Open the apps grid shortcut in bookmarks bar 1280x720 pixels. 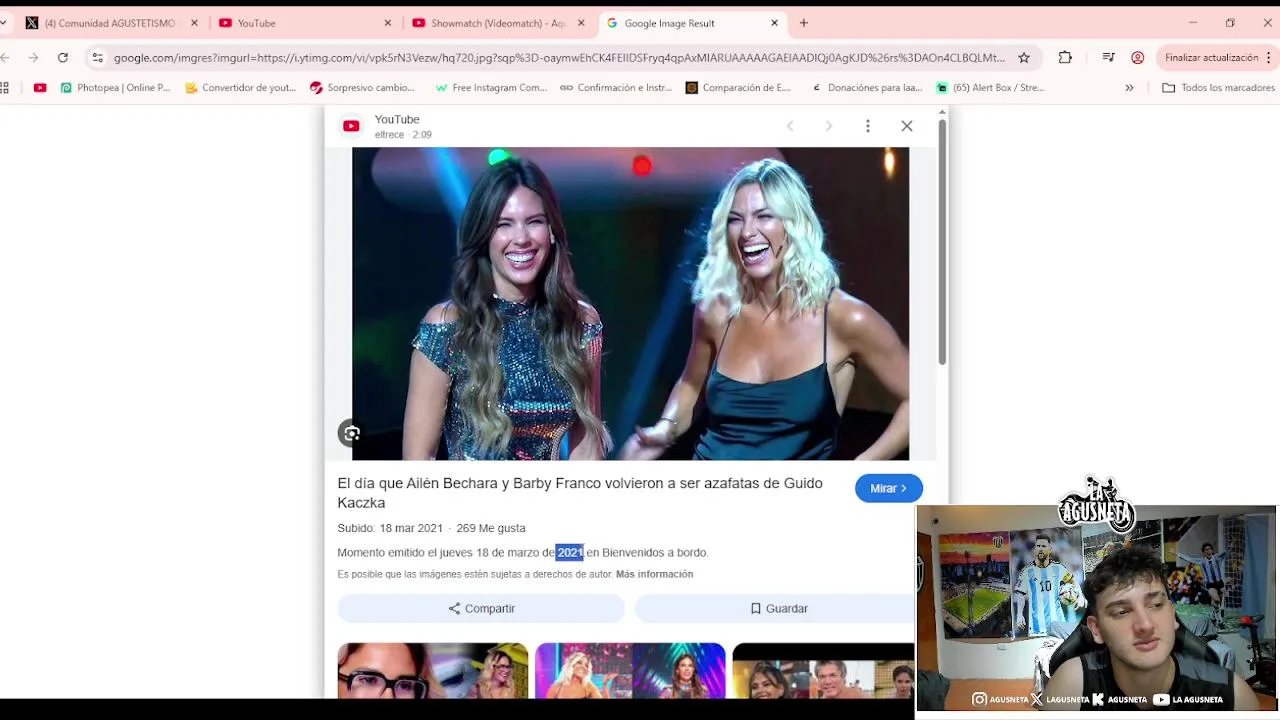point(5,88)
